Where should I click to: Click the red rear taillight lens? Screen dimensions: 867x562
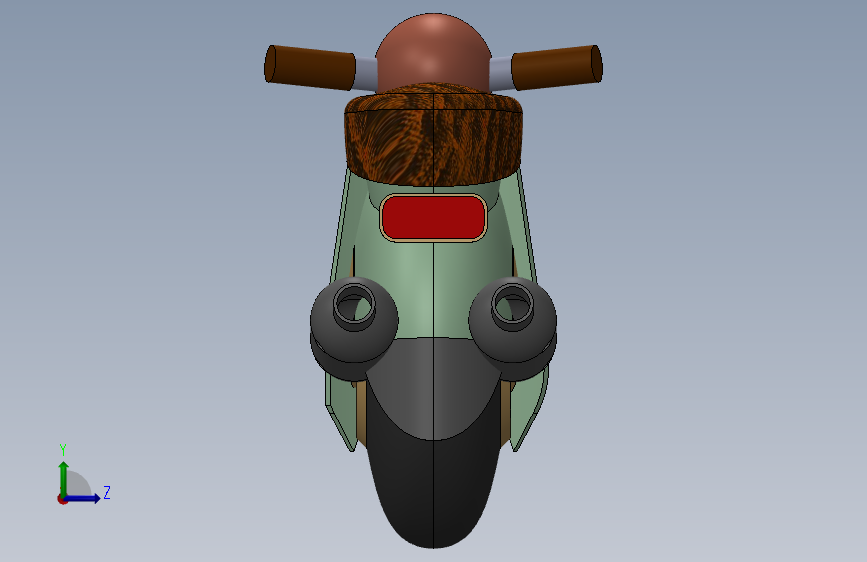click(x=434, y=218)
